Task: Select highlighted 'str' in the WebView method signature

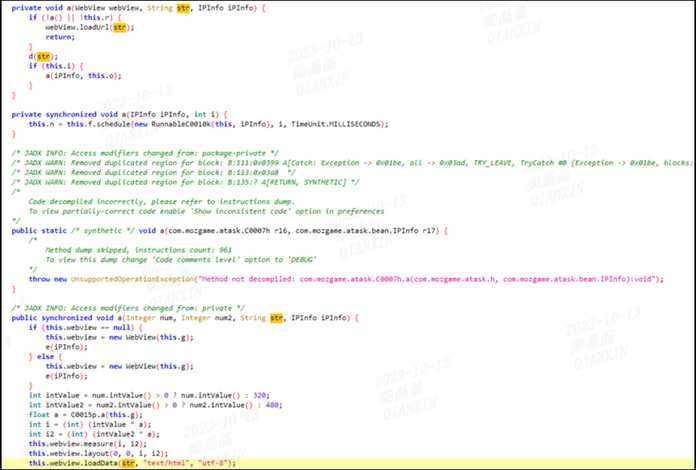Action: click(x=183, y=8)
